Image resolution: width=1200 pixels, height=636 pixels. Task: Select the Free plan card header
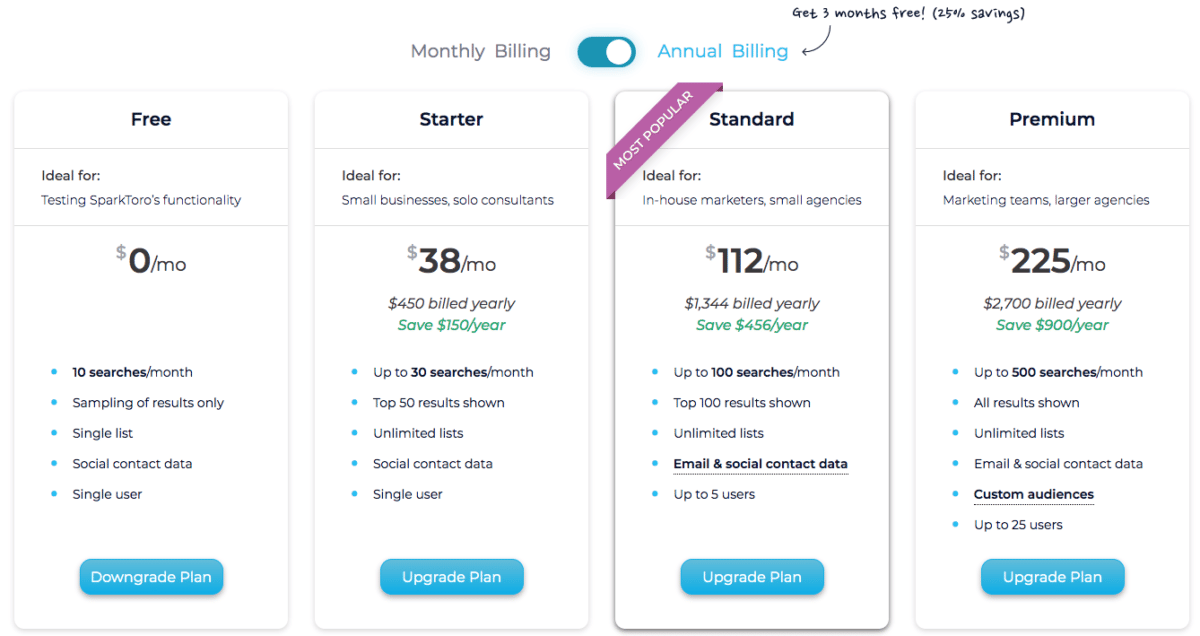(151, 118)
